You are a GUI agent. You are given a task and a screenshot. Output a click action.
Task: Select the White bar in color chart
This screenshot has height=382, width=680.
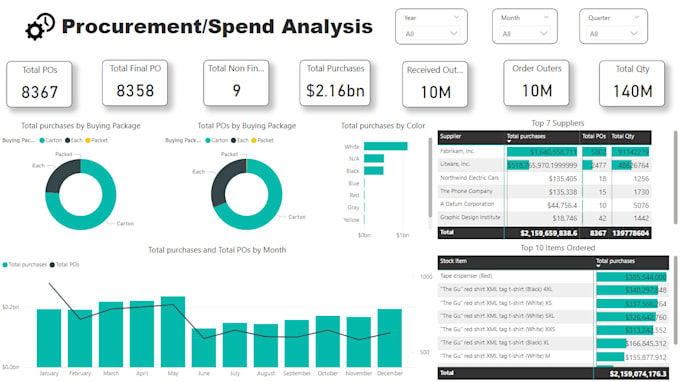[x=386, y=146]
